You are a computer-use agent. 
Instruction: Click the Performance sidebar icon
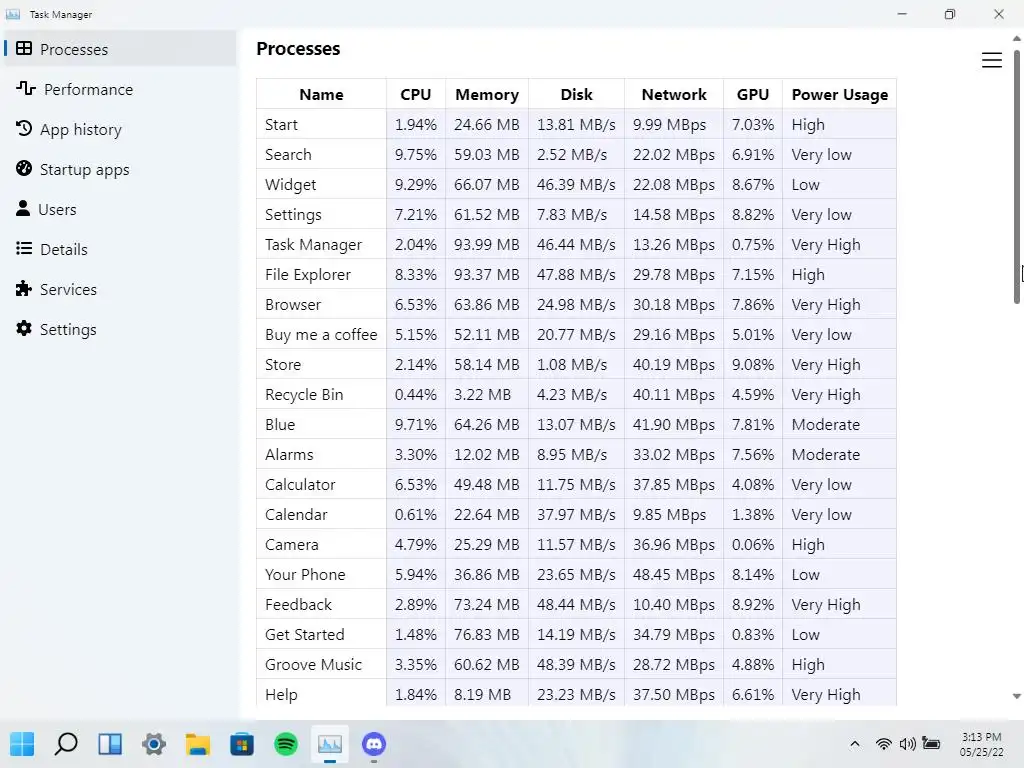point(26,89)
